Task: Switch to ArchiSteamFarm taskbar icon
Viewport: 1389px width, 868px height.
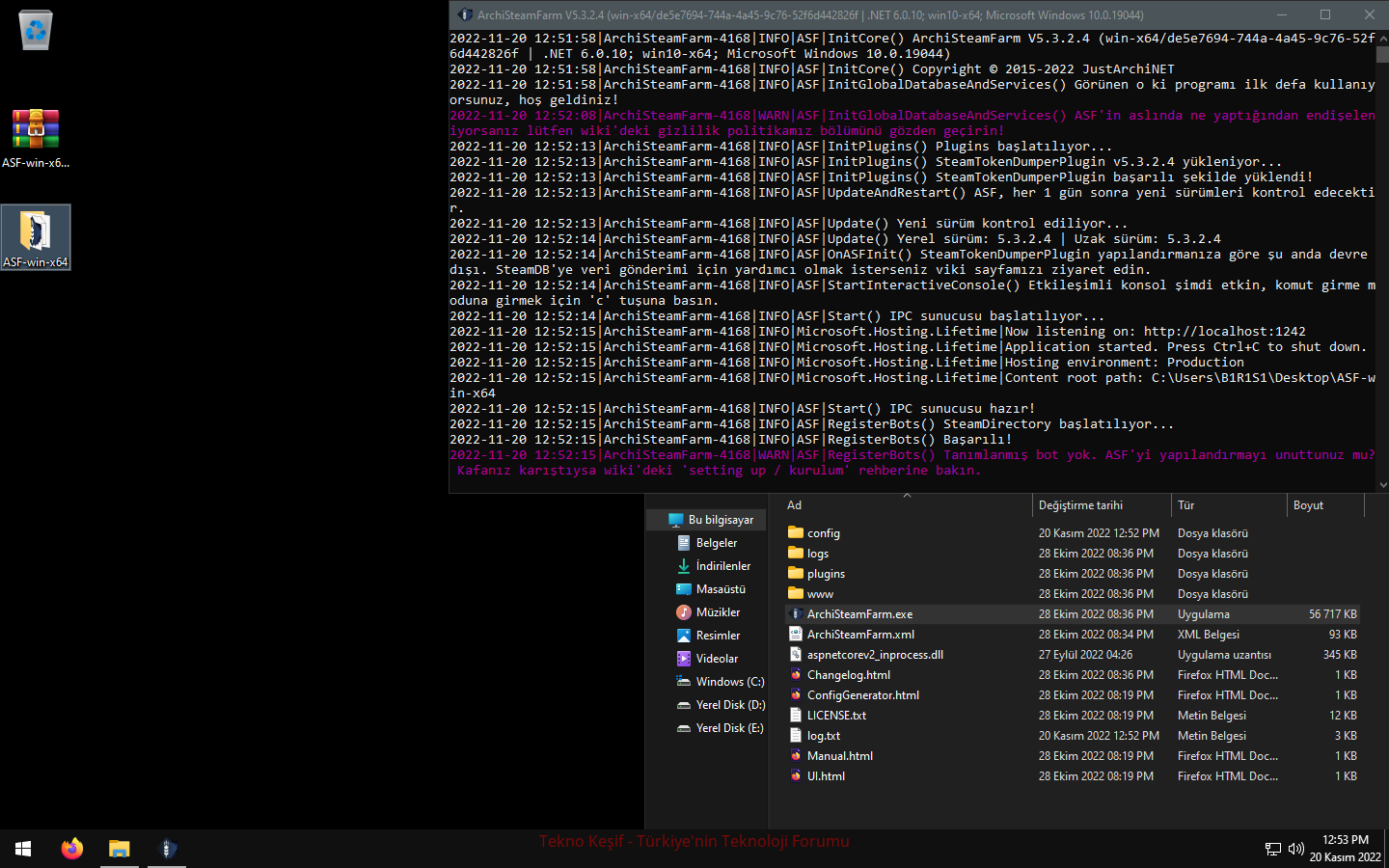Action: [x=167, y=849]
